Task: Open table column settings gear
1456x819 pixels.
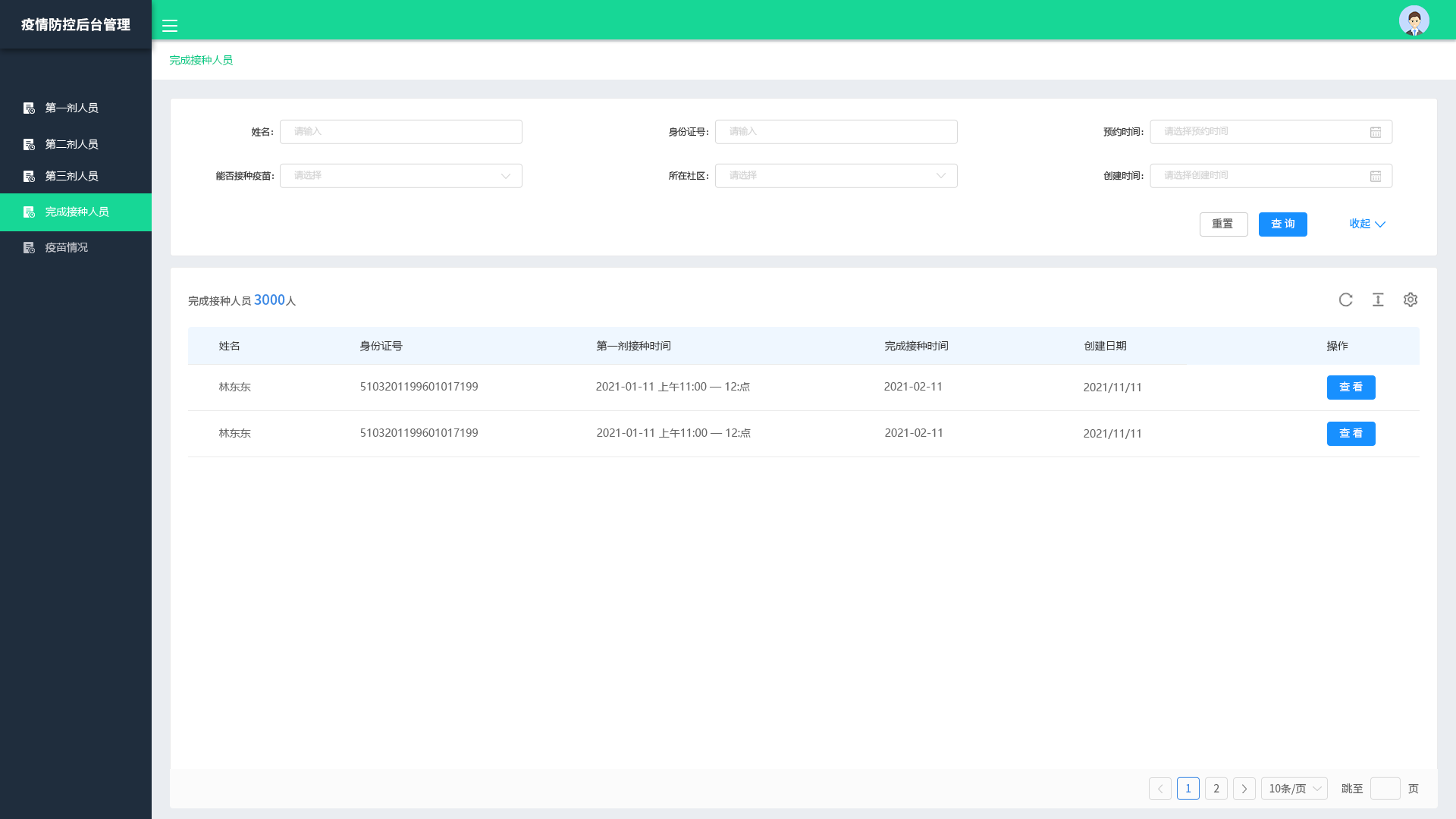Action: [1410, 300]
